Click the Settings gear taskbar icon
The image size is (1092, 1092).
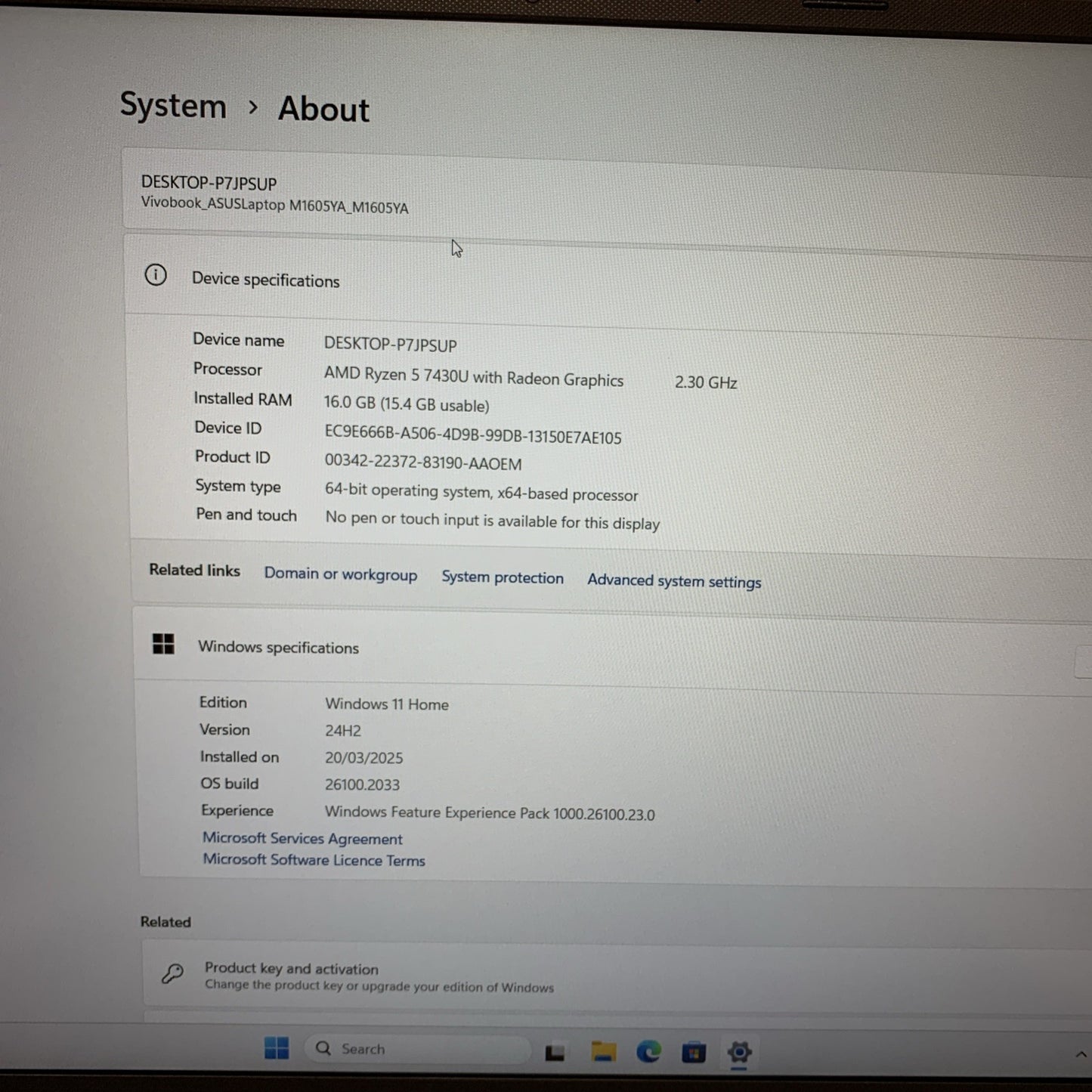[738, 1053]
